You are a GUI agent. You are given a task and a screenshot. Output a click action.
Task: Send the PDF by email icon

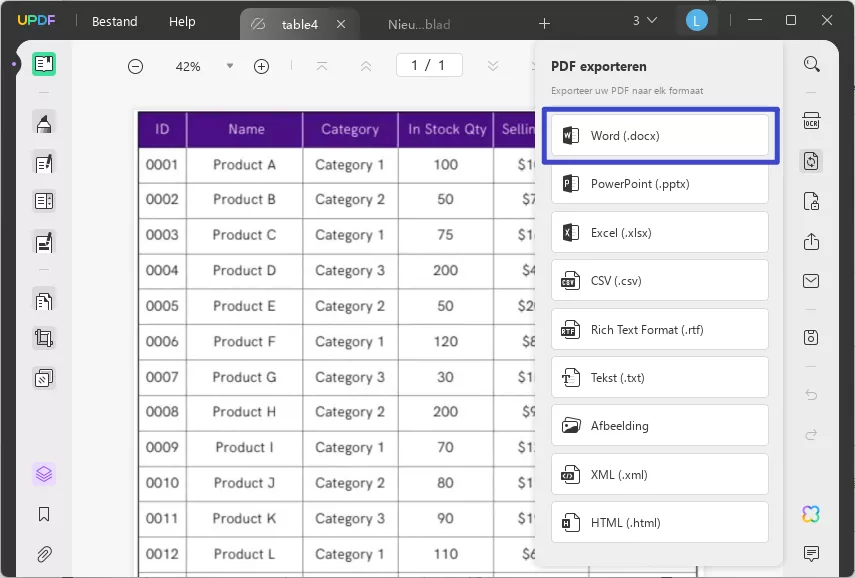point(811,281)
